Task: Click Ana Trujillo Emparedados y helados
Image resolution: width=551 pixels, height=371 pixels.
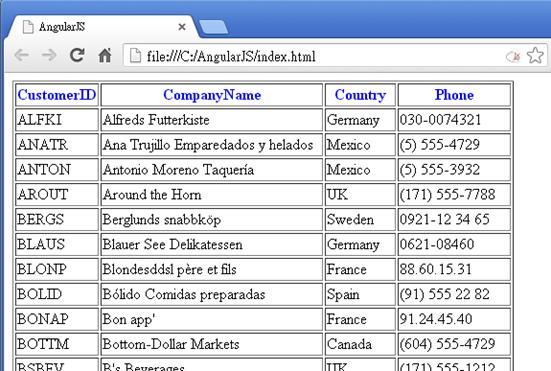Action: tap(212, 145)
